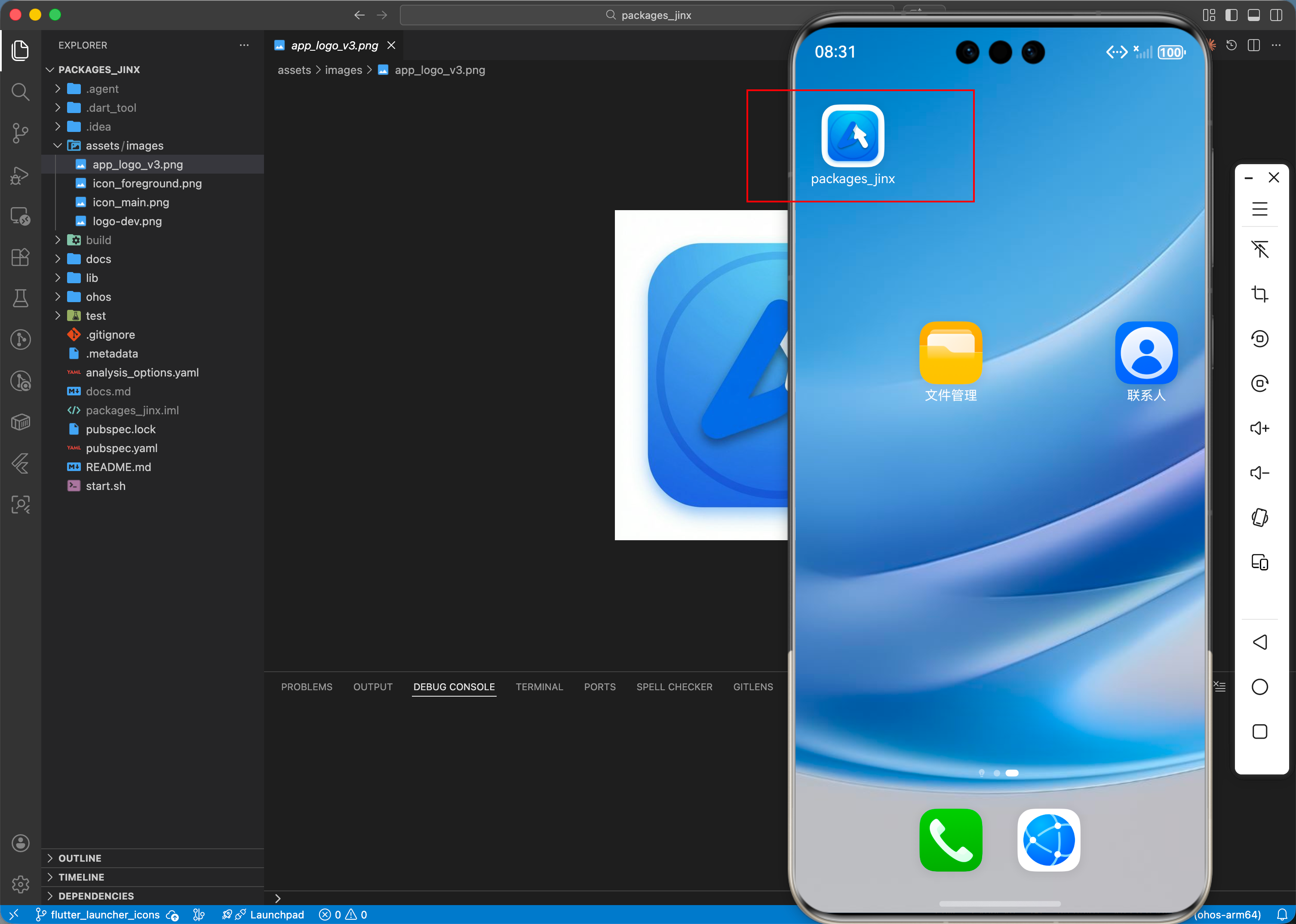This screenshot has width=1296, height=924.
Task: Open pubspec.yaml in the explorer
Action: [121, 448]
